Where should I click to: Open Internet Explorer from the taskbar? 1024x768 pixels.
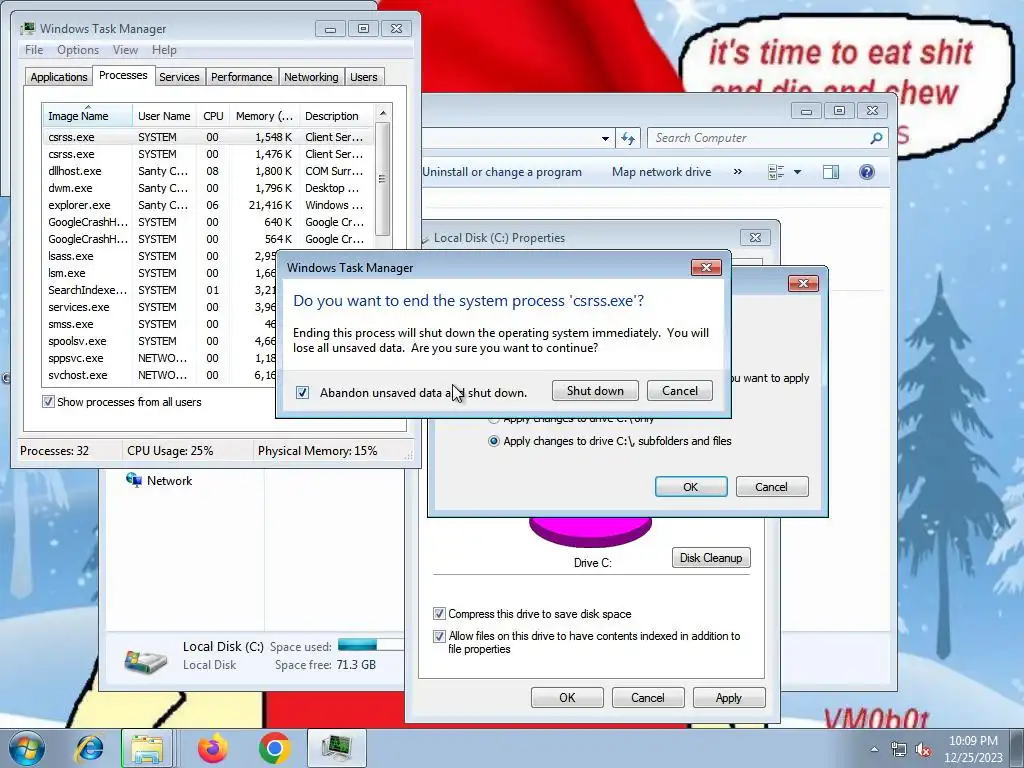(x=89, y=748)
